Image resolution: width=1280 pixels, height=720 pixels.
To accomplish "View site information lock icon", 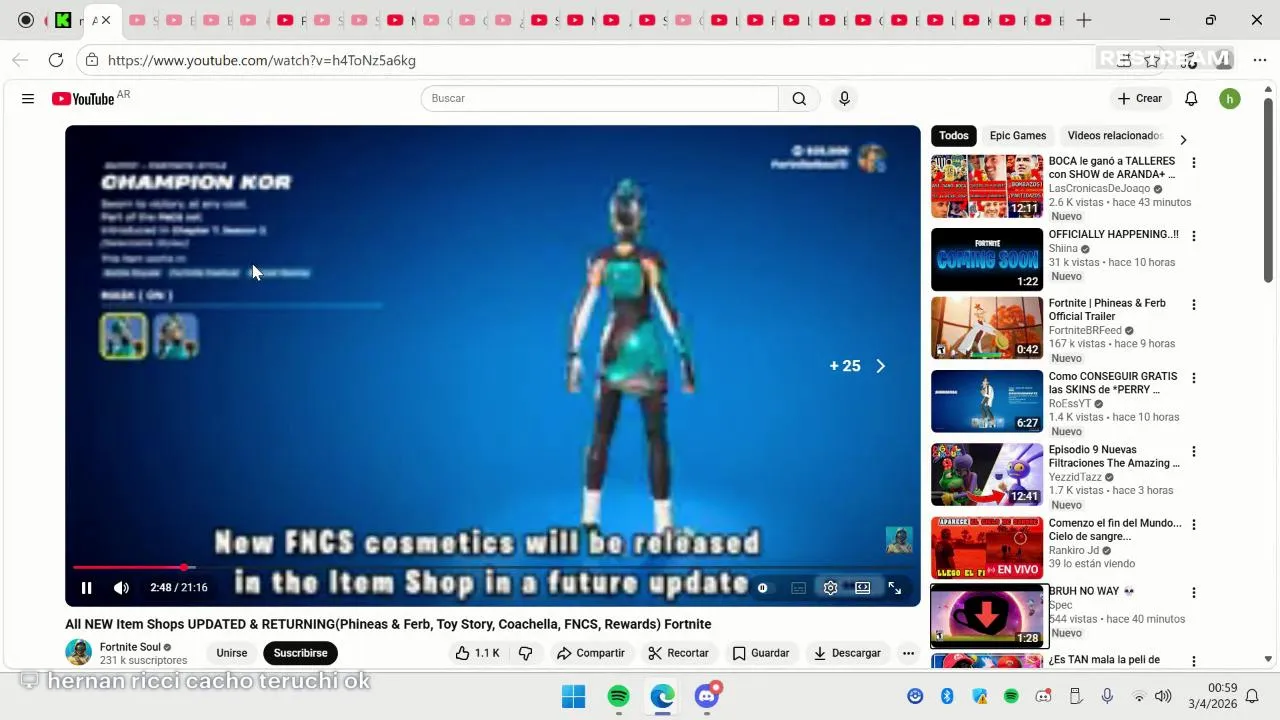I will click(91, 60).
